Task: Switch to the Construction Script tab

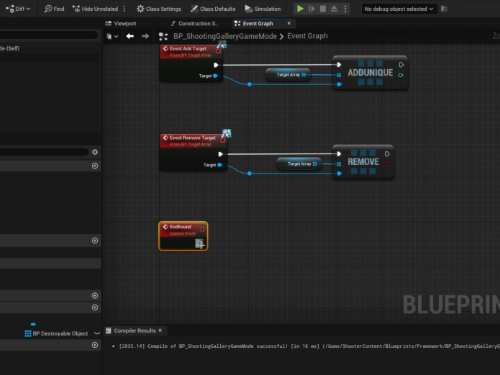Action: click(x=193, y=23)
